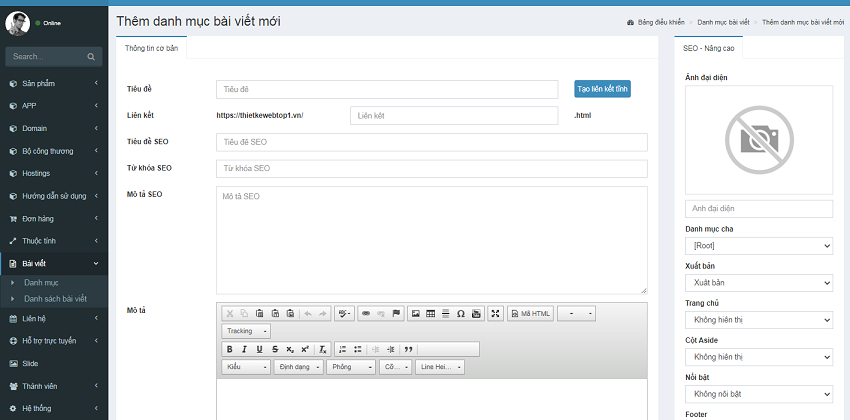Switch to SEO - Nâng cao tab
This screenshot has height=420, width=850.
click(x=708, y=47)
